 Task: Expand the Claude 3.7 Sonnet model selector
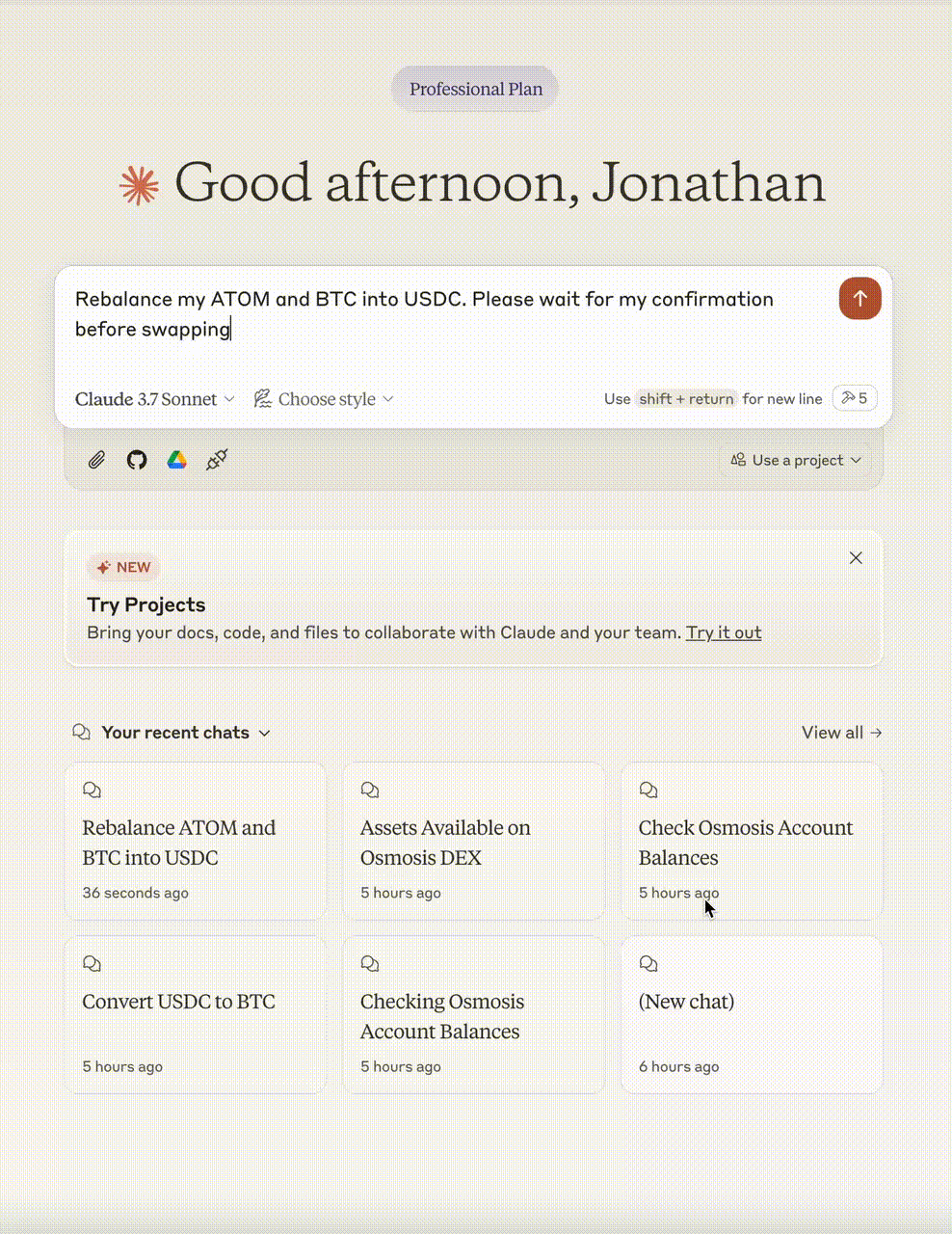click(x=155, y=399)
